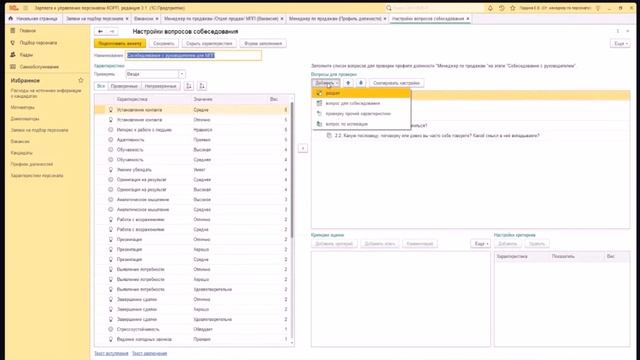Click the Сохранить button
This screenshot has height=360, width=640.
tap(164, 43)
